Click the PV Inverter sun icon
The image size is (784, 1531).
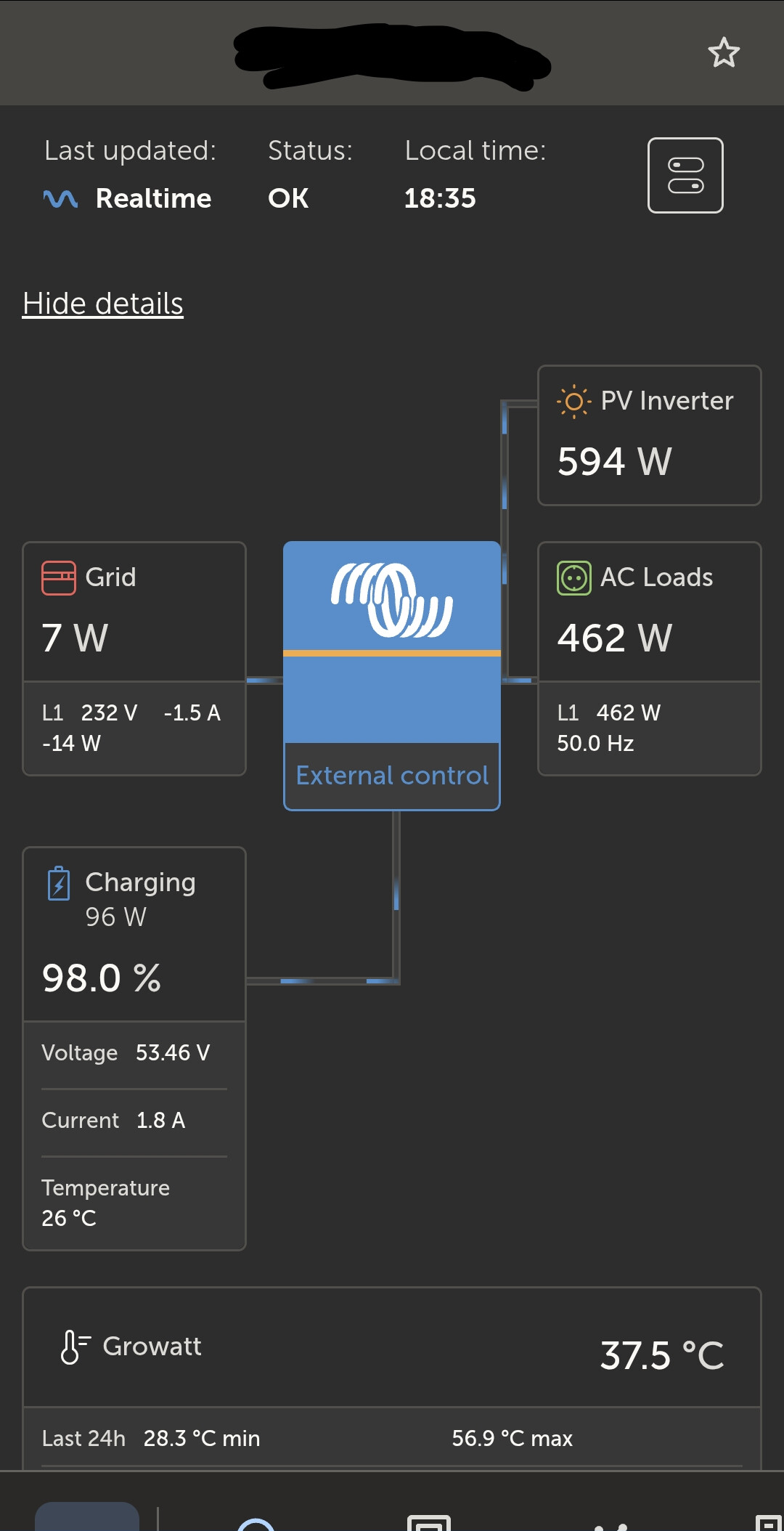(x=573, y=401)
